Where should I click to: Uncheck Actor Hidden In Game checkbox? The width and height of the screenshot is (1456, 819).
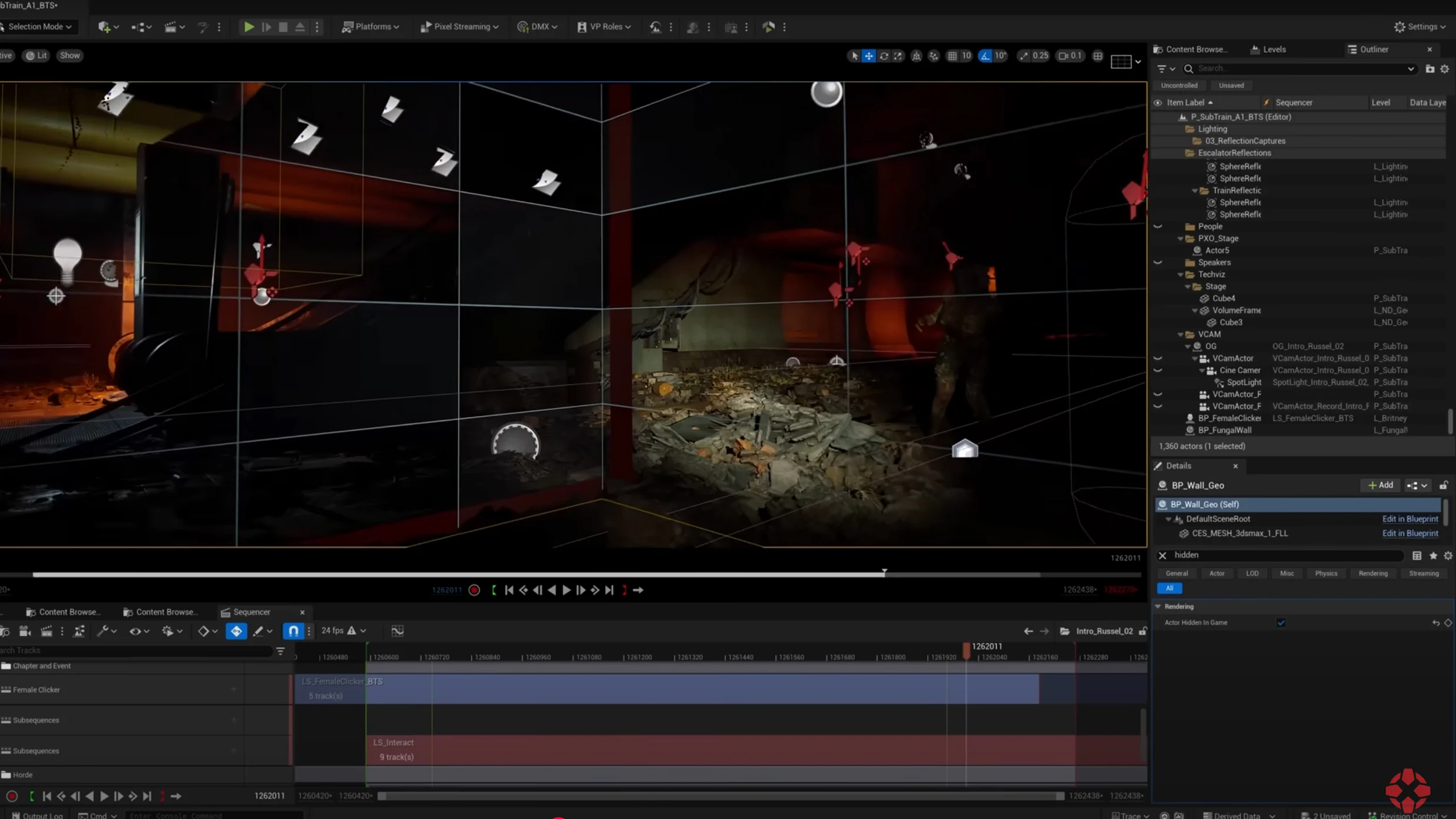coord(1281,623)
